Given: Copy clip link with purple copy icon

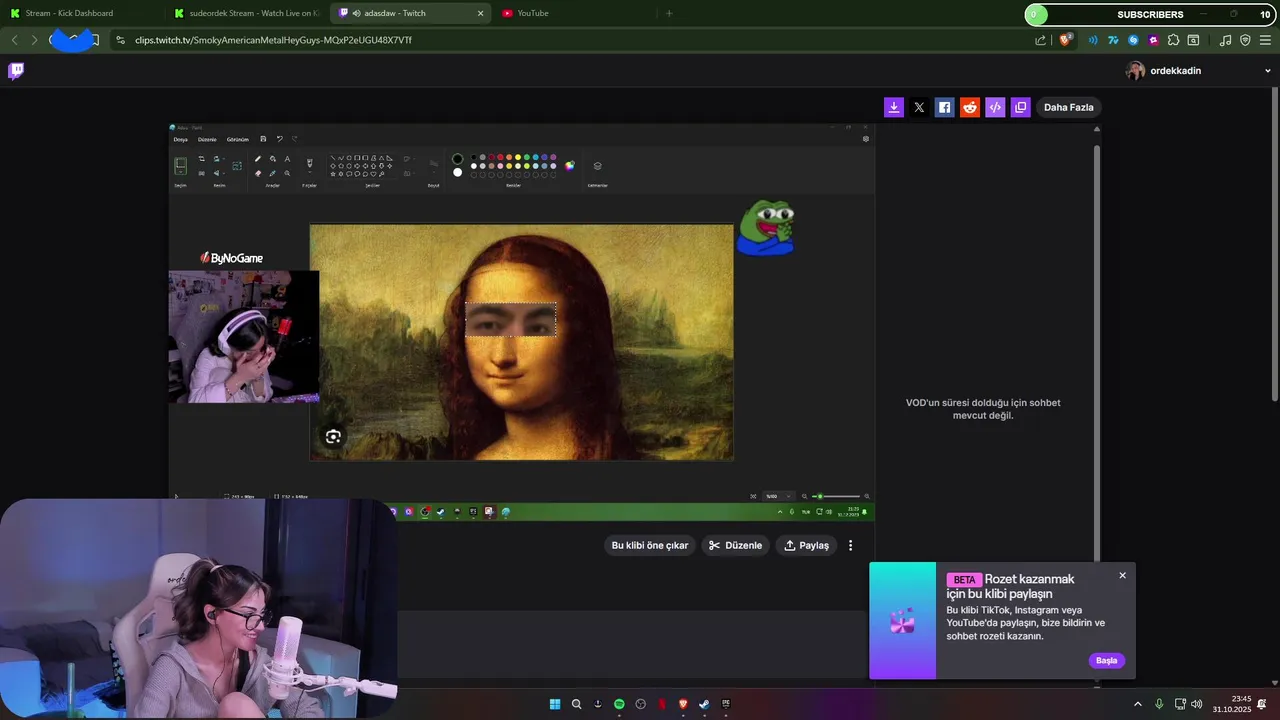Looking at the screenshot, I should pos(1020,107).
